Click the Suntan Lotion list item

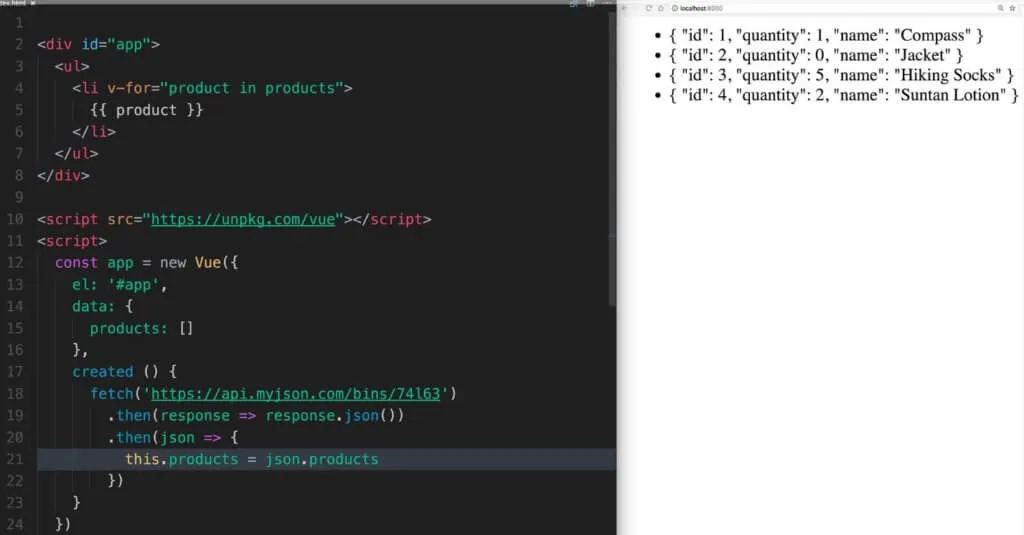pos(844,95)
